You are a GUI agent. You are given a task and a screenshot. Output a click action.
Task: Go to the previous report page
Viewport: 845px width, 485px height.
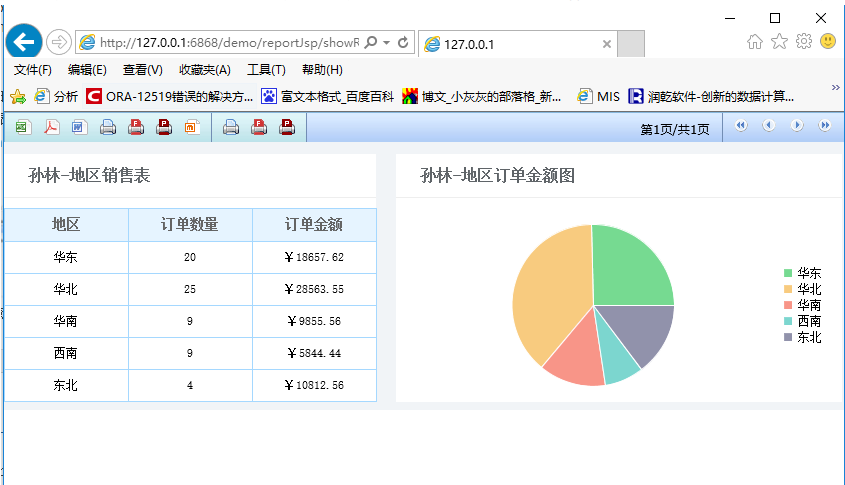[x=769, y=126]
